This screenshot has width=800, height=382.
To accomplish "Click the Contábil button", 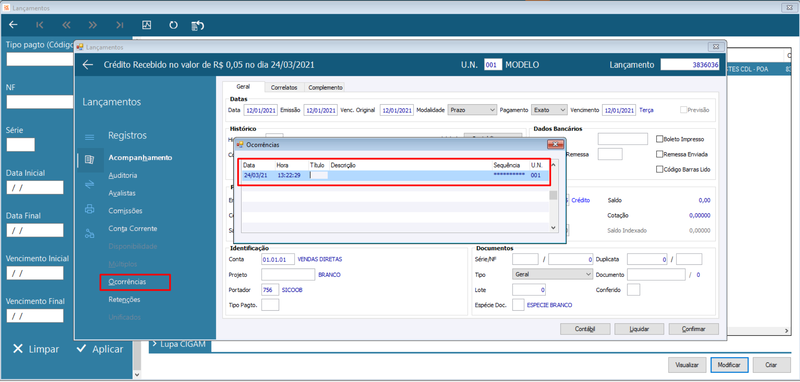I will click(x=585, y=329).
